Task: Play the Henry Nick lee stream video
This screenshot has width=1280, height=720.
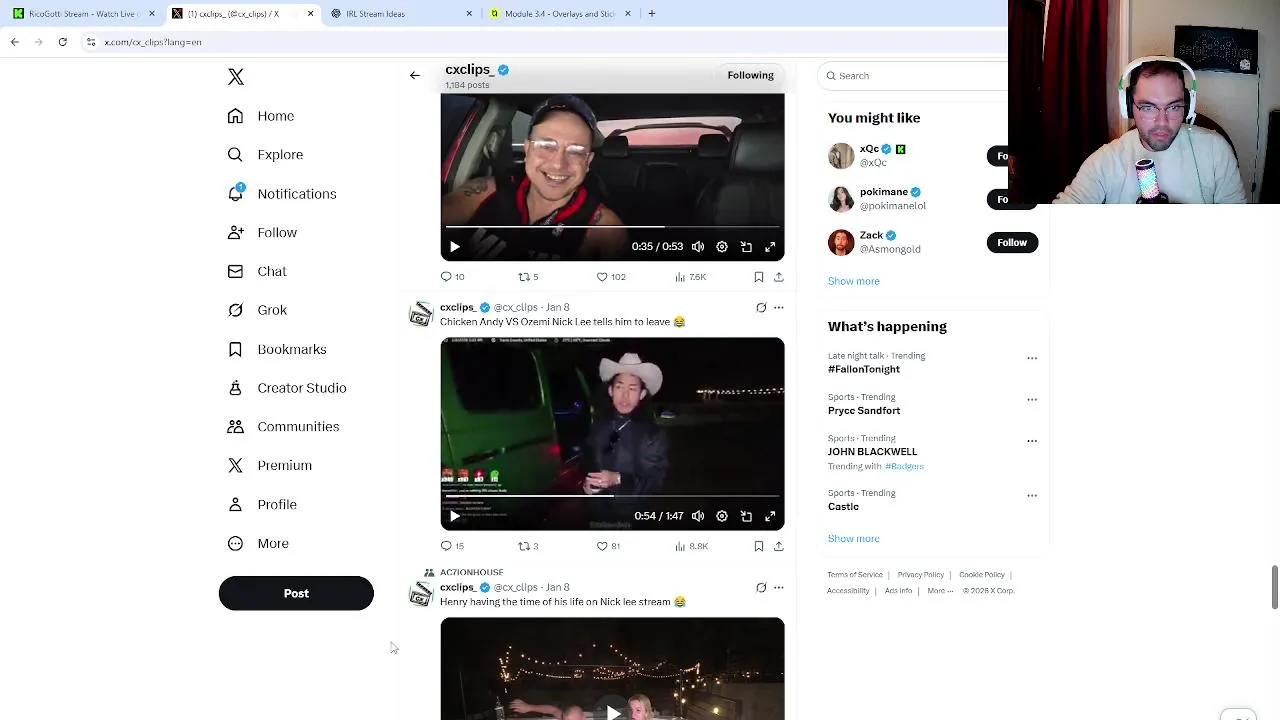Action: (x=612, y=711)
